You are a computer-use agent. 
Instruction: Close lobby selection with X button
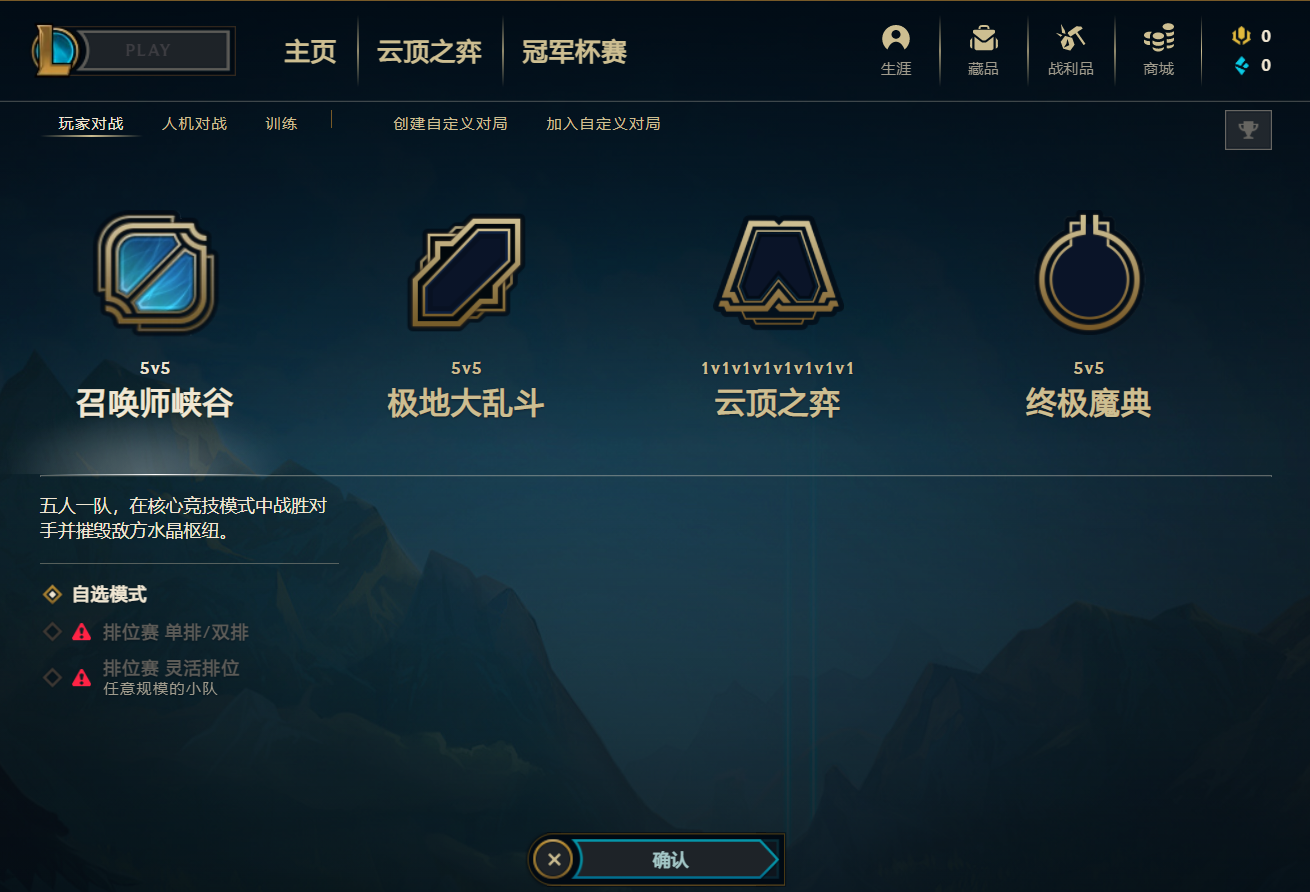pyautogui.click(x=553, y=859)
